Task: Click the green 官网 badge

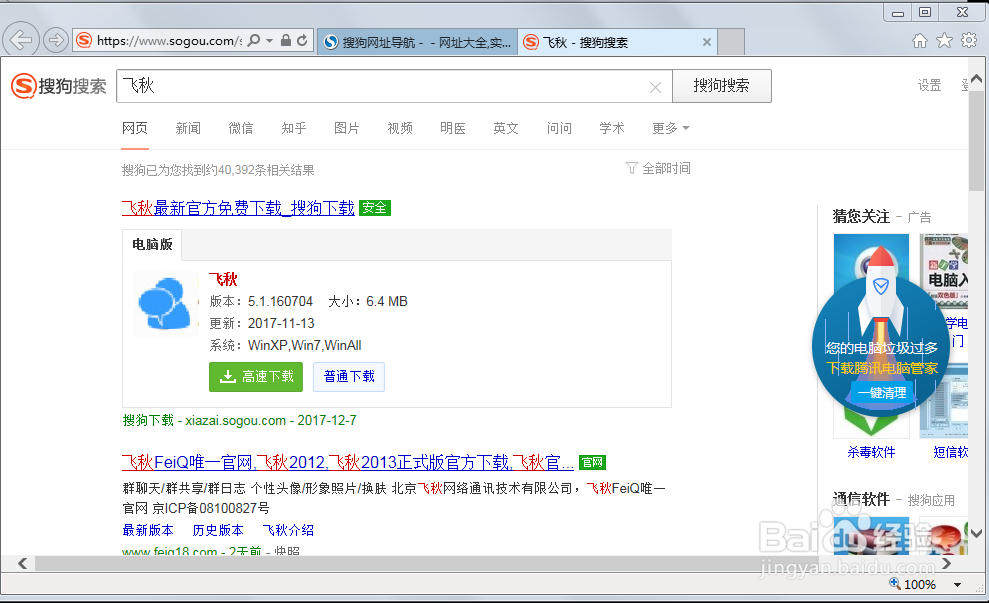Action: 592,462
